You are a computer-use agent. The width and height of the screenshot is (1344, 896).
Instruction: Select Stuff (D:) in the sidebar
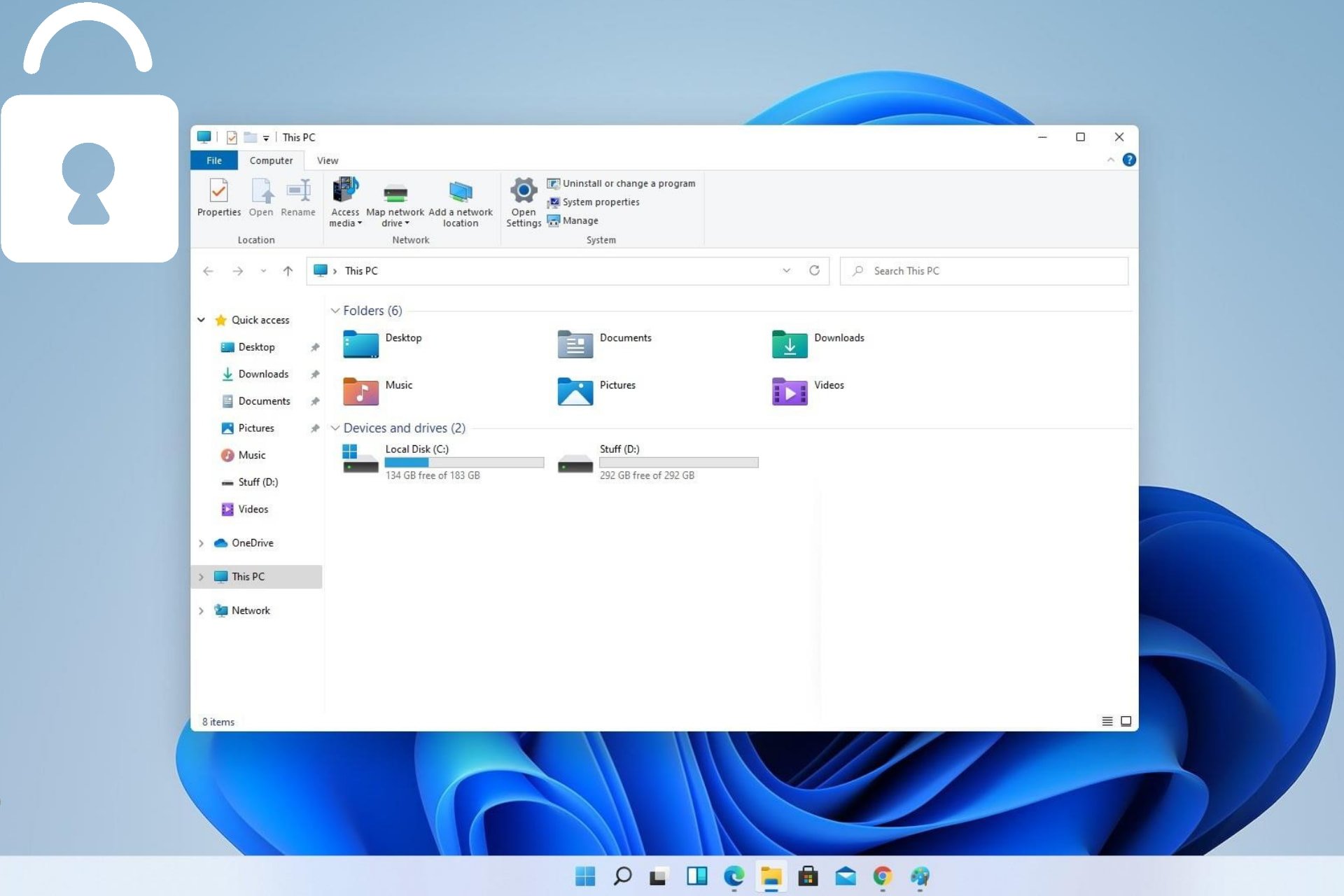coord(258,482)
